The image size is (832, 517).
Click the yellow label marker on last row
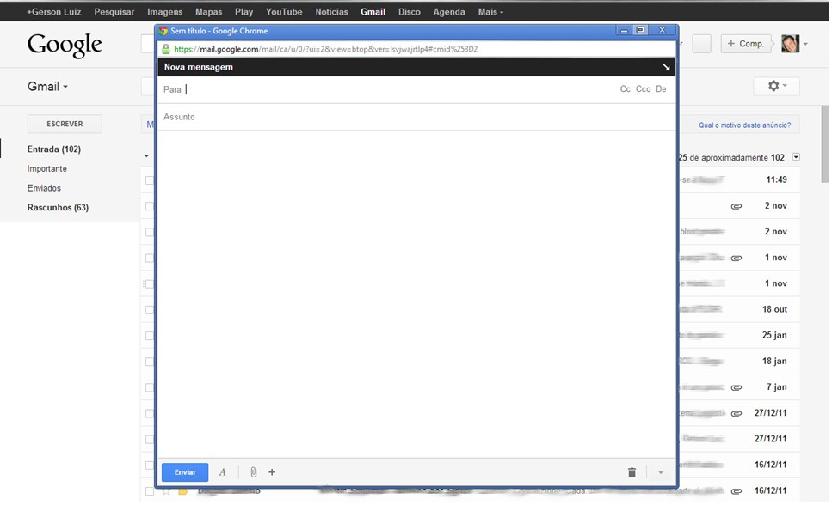(183, 492)
